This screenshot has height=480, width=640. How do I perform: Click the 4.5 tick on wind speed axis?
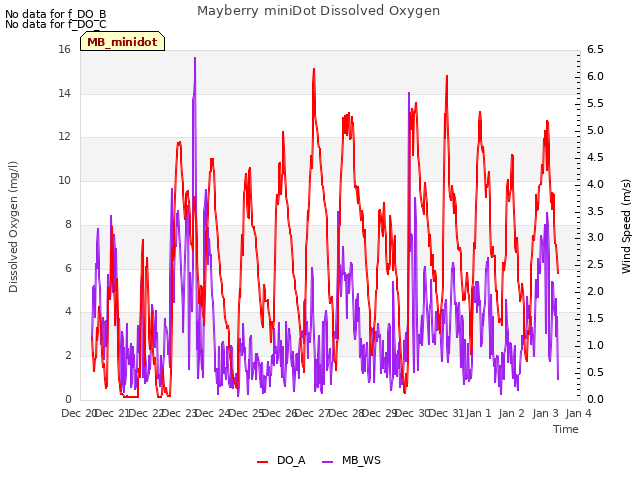[595, 158]
